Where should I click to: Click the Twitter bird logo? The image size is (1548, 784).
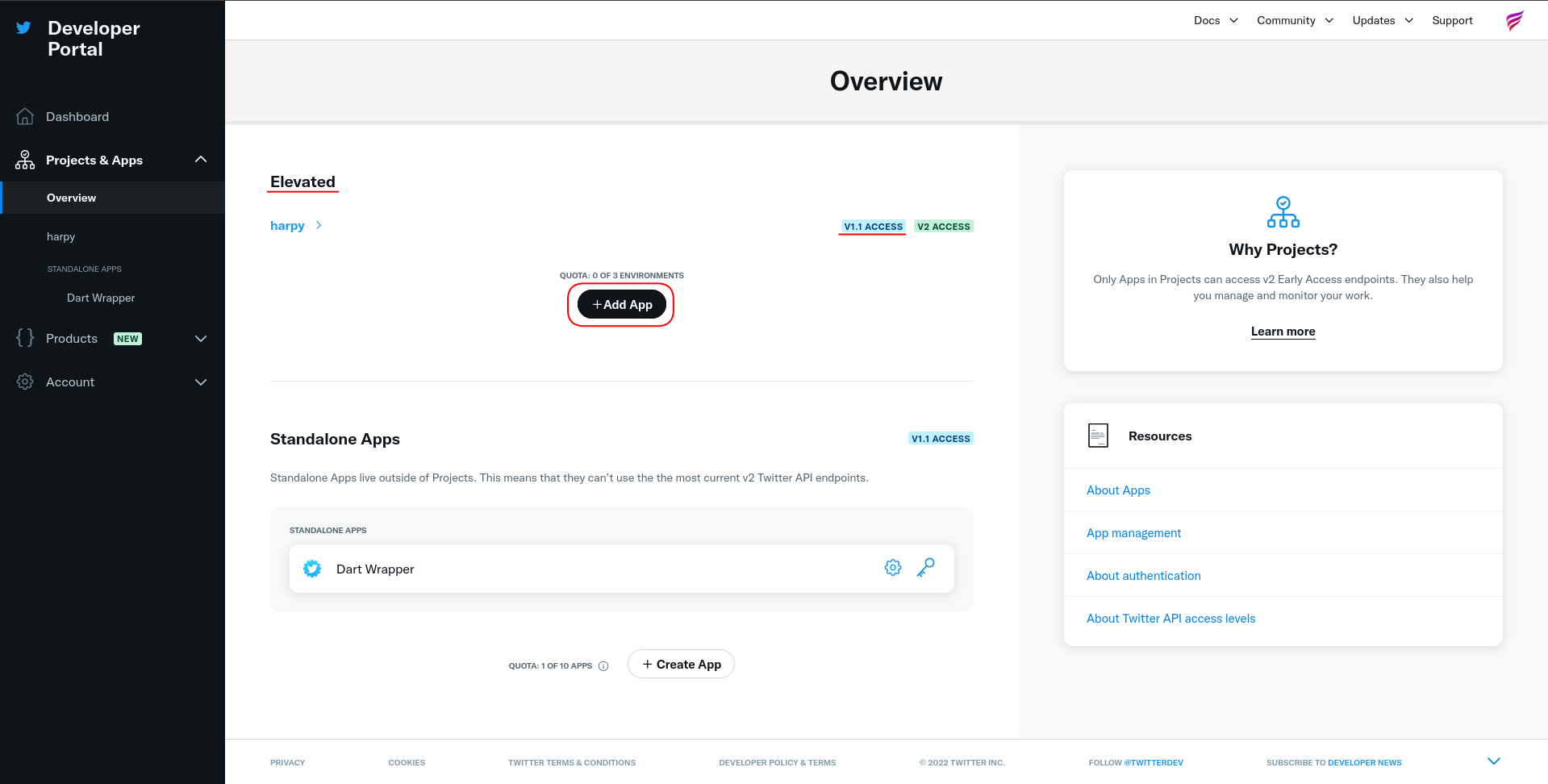(24, 27)
